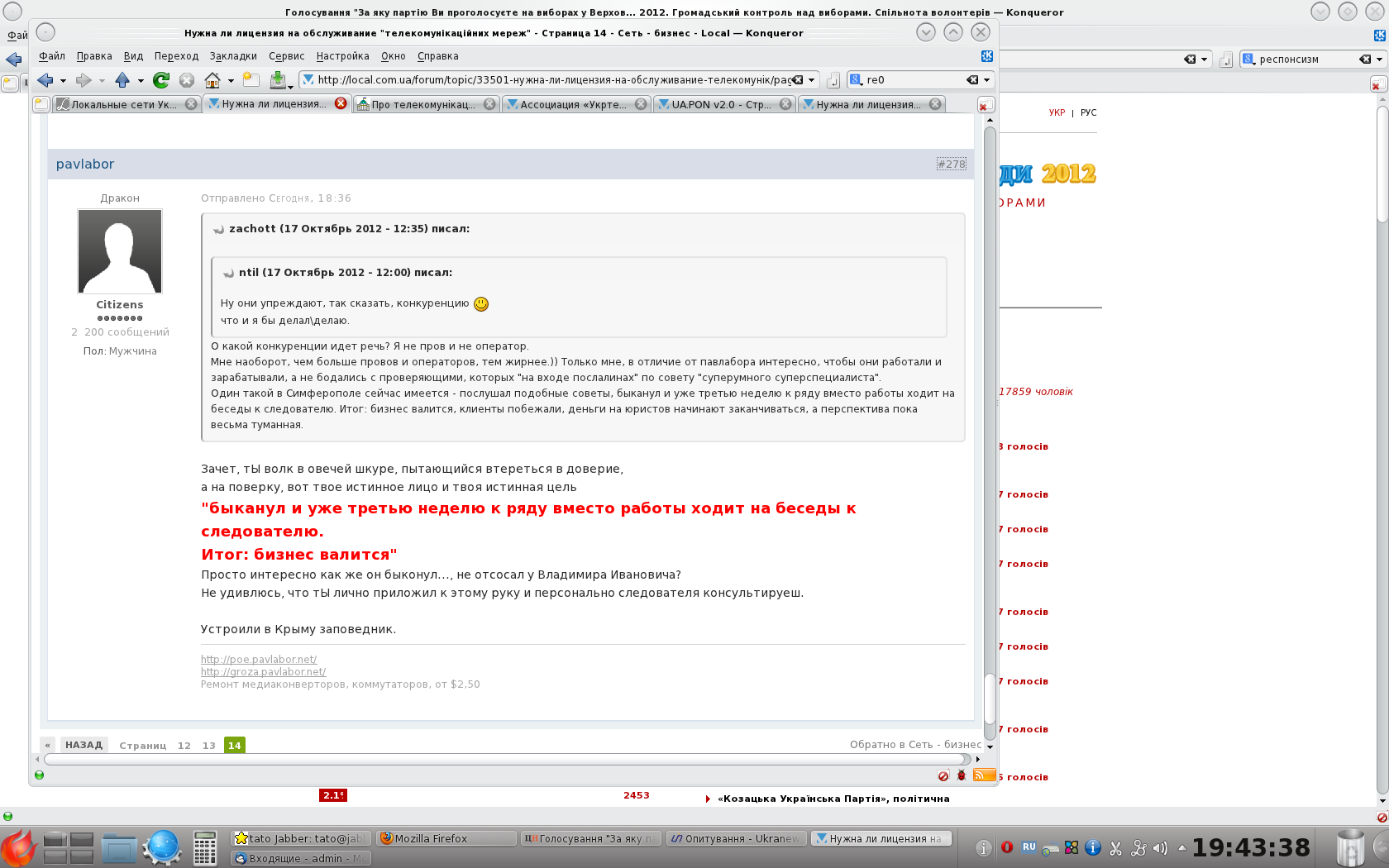Viewport: 1389px width, 868px height.
Task: Open a new tab from the toolbar icon
Action: (x=251, y=80)
